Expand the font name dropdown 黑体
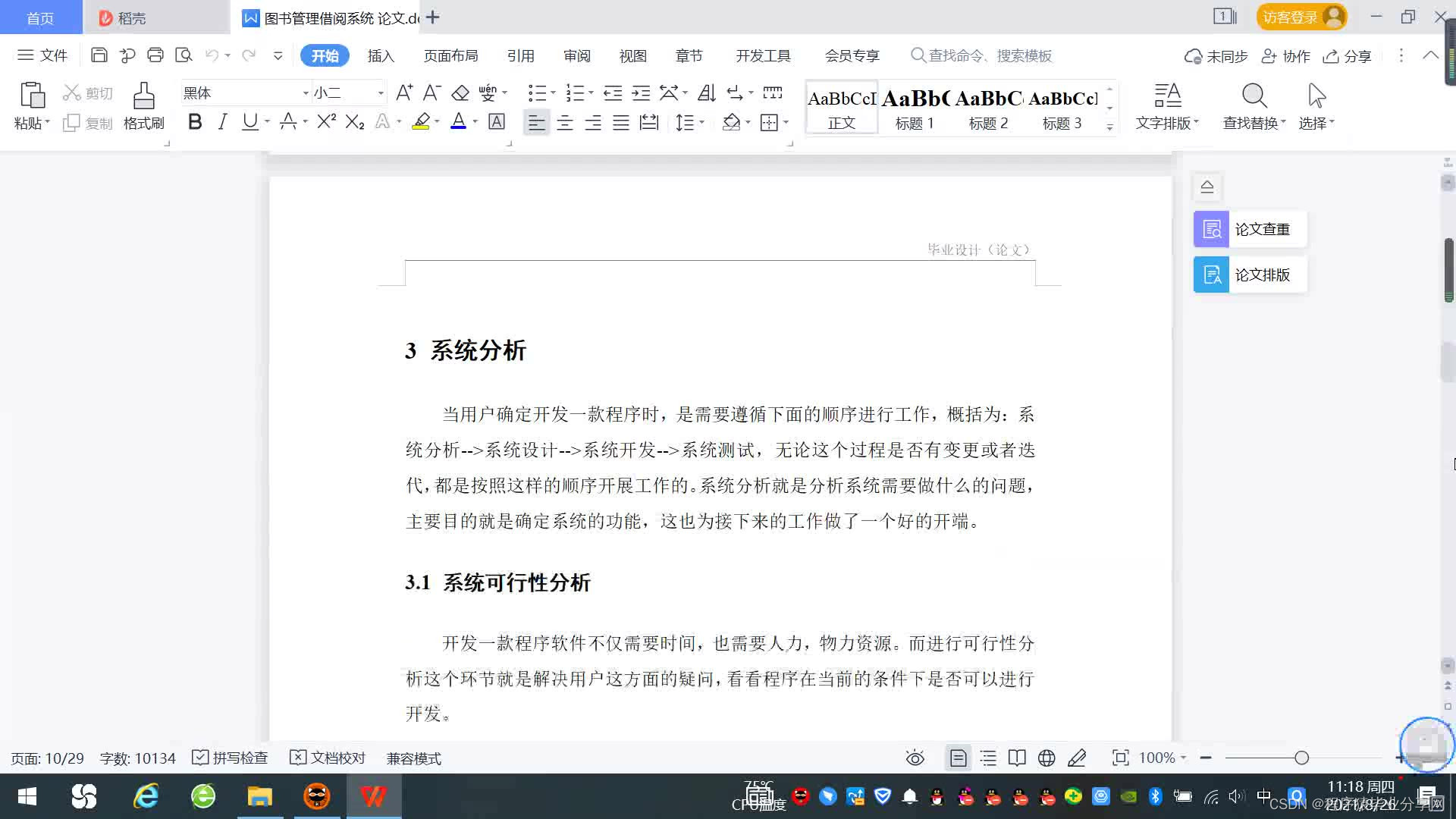 [x=306, y=93]
